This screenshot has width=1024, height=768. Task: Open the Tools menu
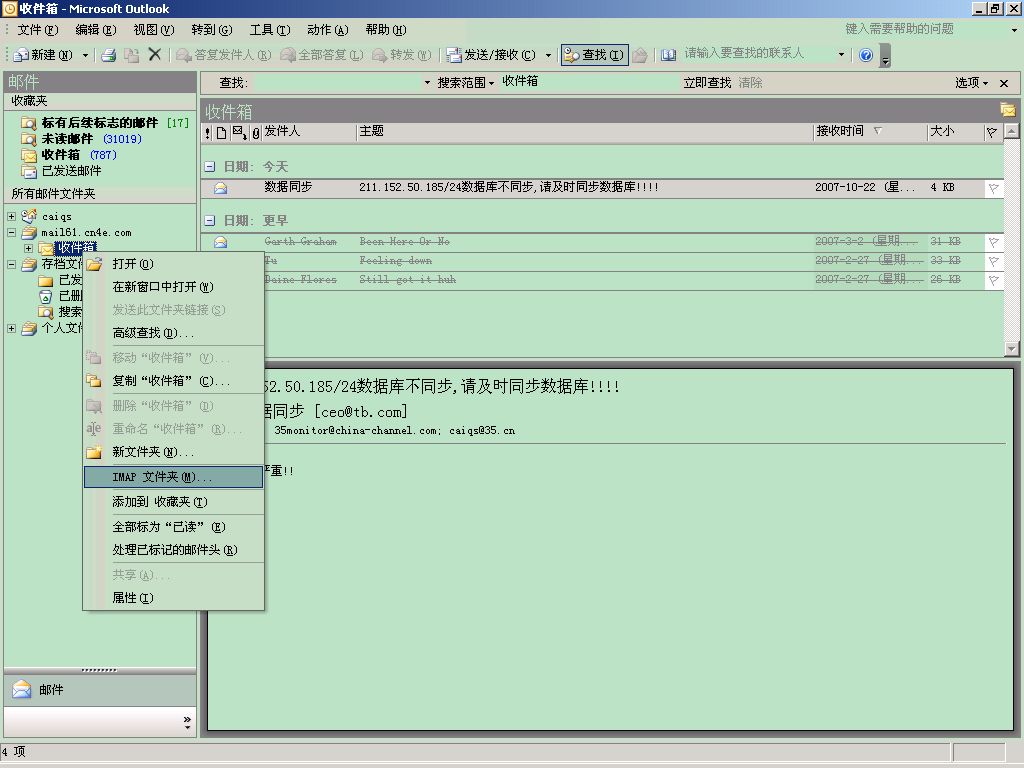point(270,30)
